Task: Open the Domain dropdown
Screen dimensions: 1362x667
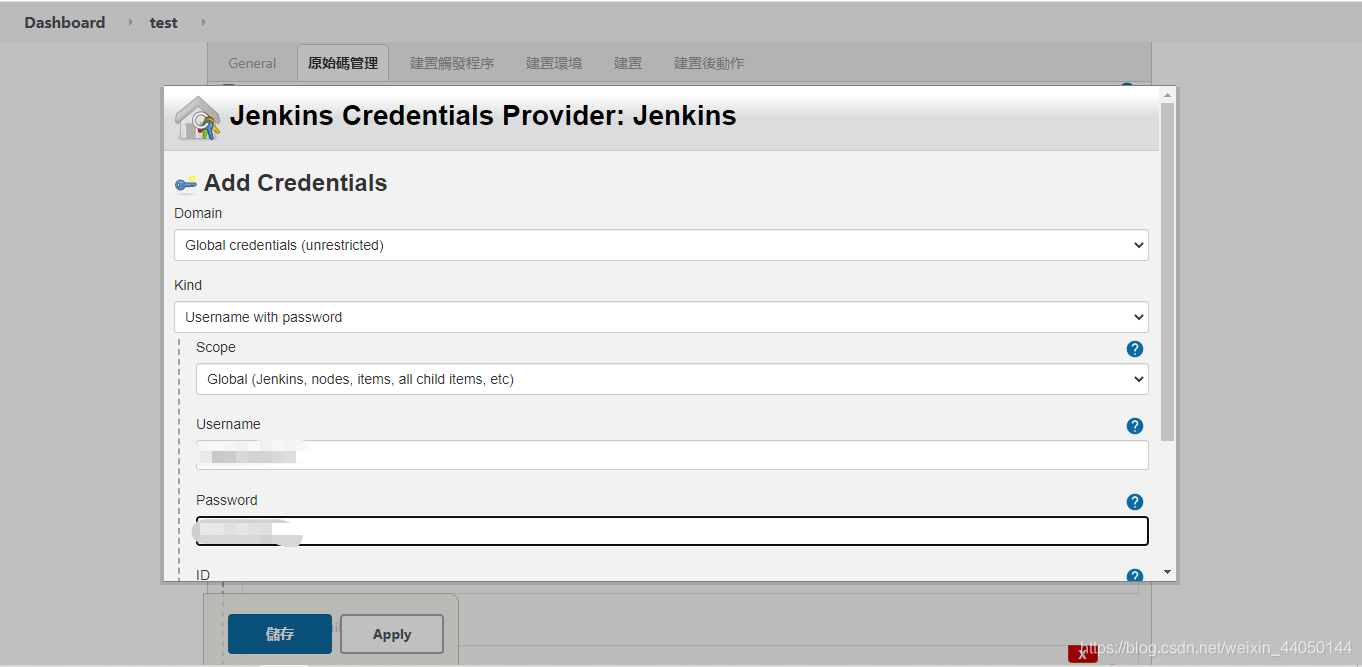Action: (661, 245)
